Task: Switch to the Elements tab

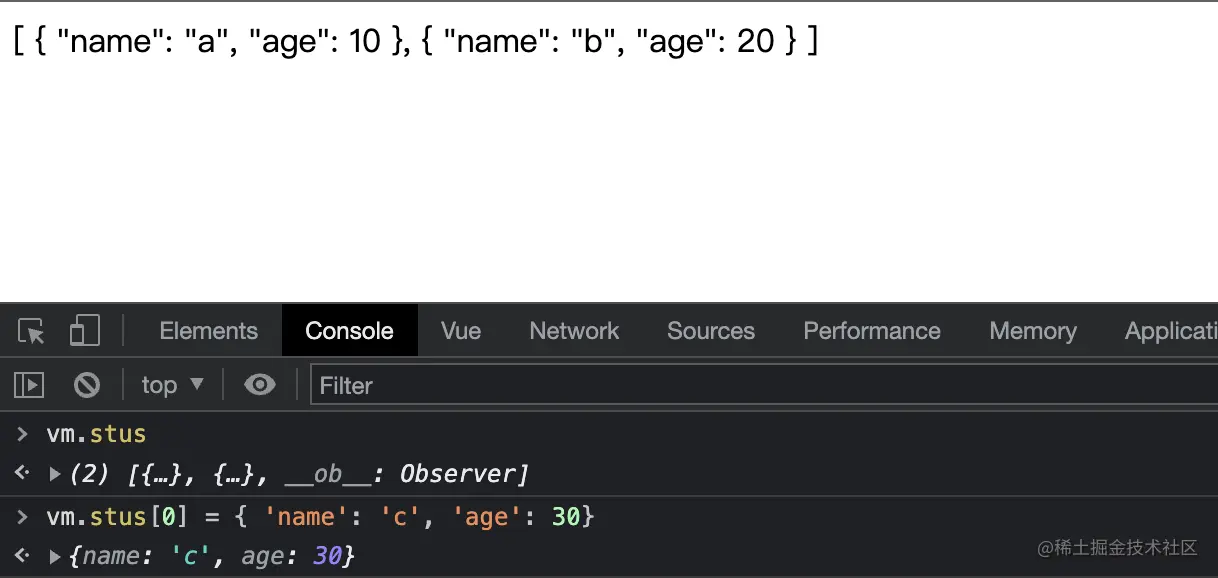Action: coord(208,331)
